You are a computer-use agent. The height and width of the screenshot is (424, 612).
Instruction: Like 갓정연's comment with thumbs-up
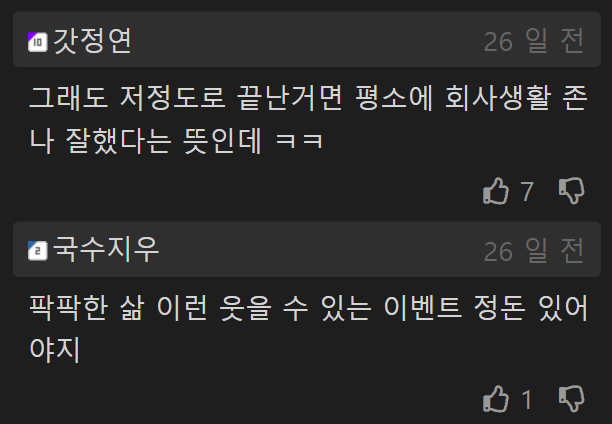[496, 191]
